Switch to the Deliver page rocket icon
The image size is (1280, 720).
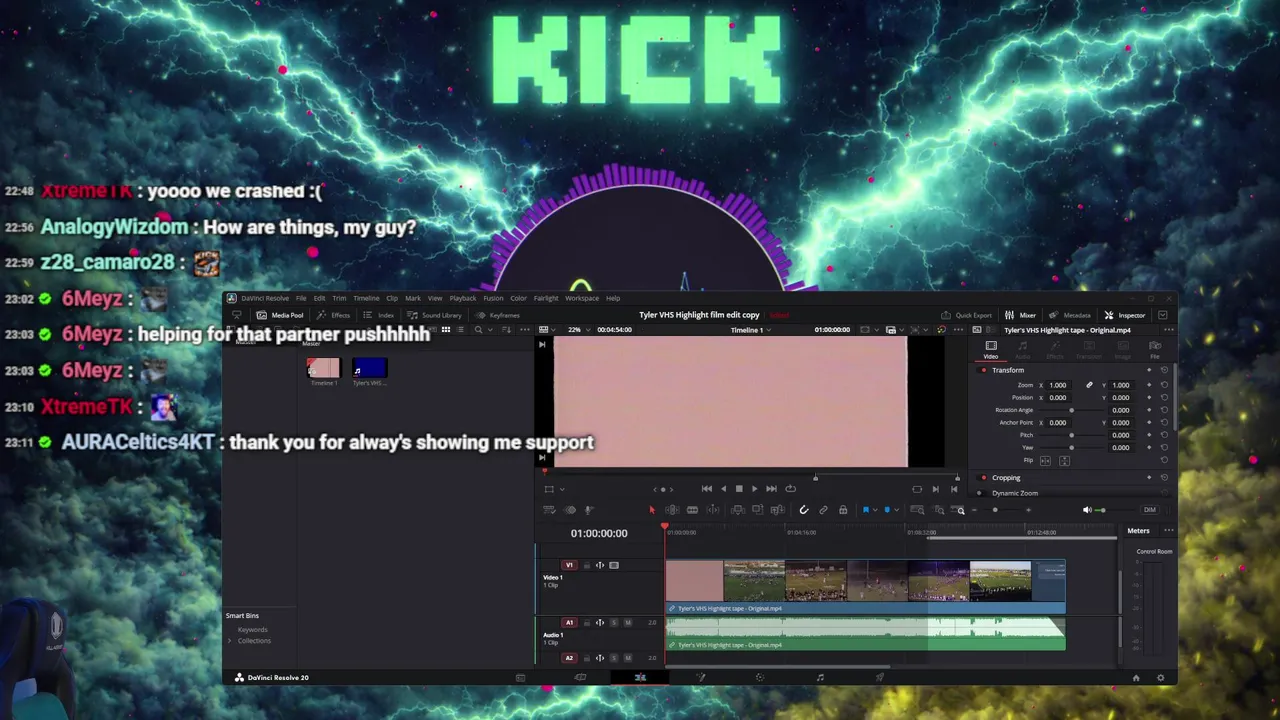[x=880, y=677]
